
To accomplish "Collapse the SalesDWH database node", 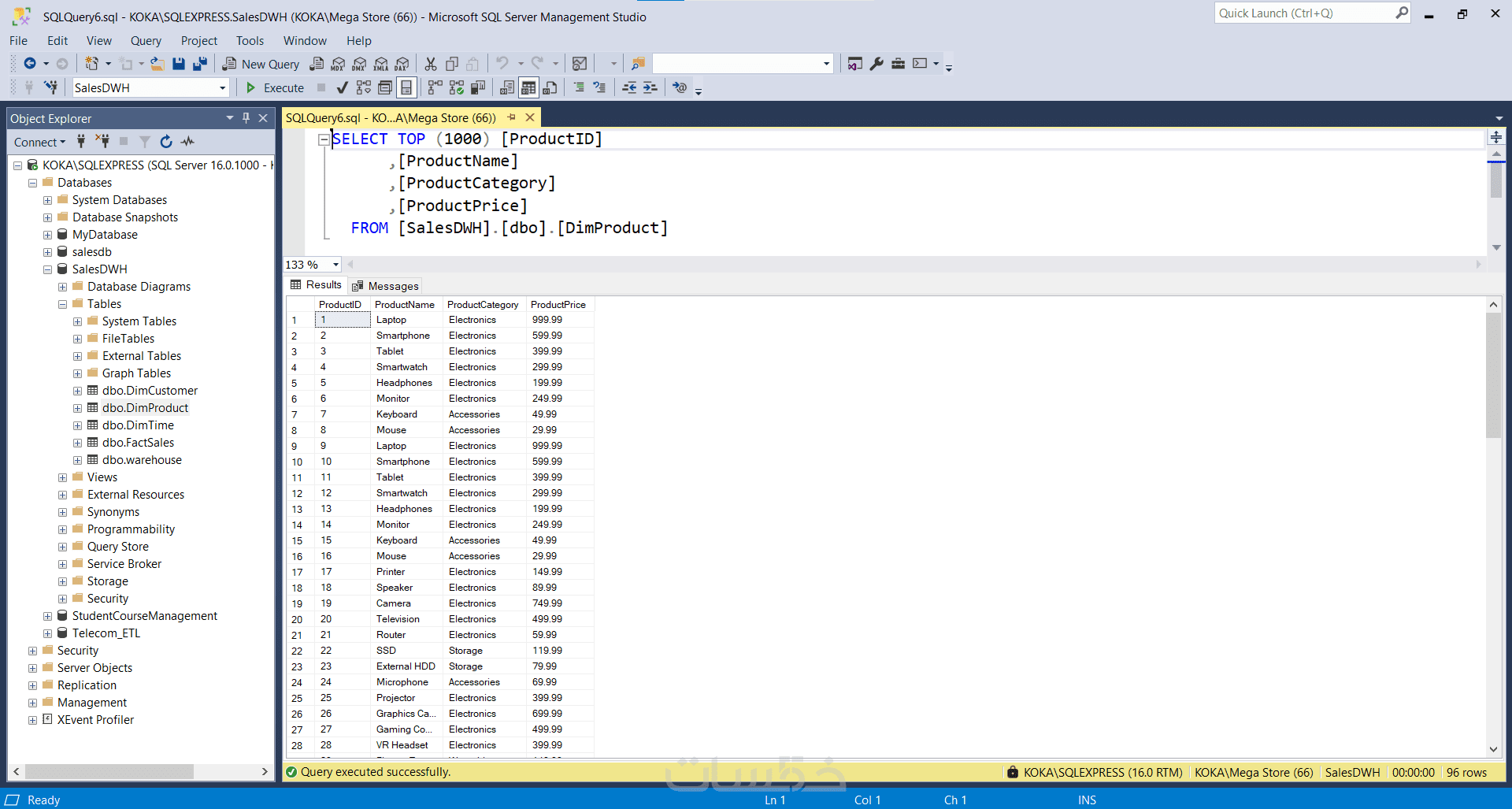I will tap(47, 269).
